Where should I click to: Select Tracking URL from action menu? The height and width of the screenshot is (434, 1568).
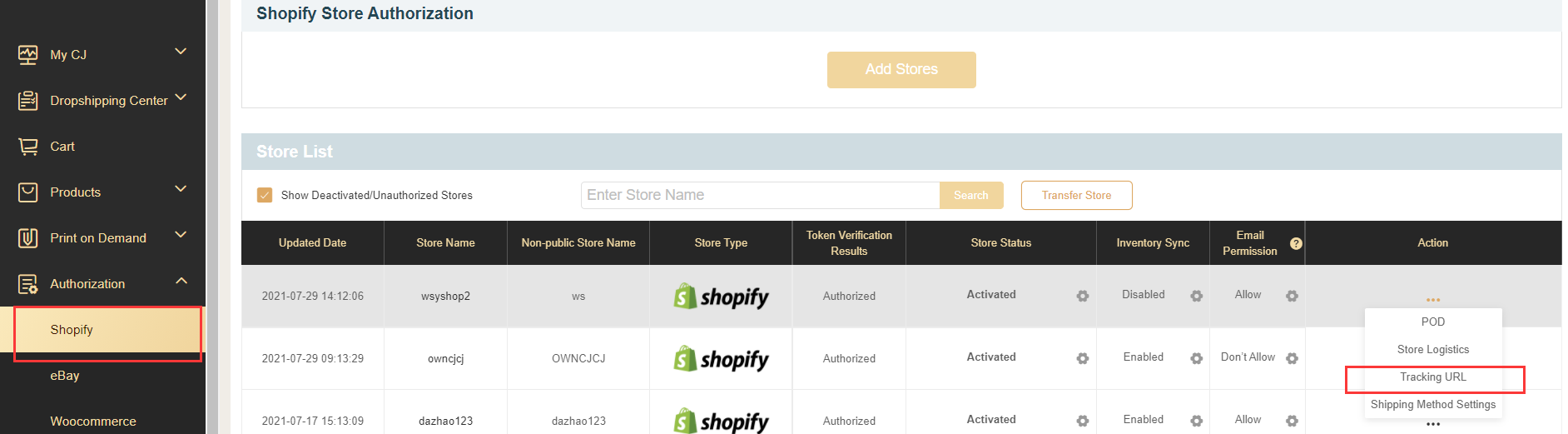coord(1432,377)
